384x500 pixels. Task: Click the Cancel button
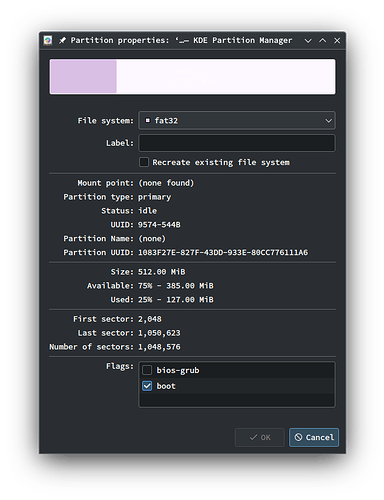coord(314,437)
